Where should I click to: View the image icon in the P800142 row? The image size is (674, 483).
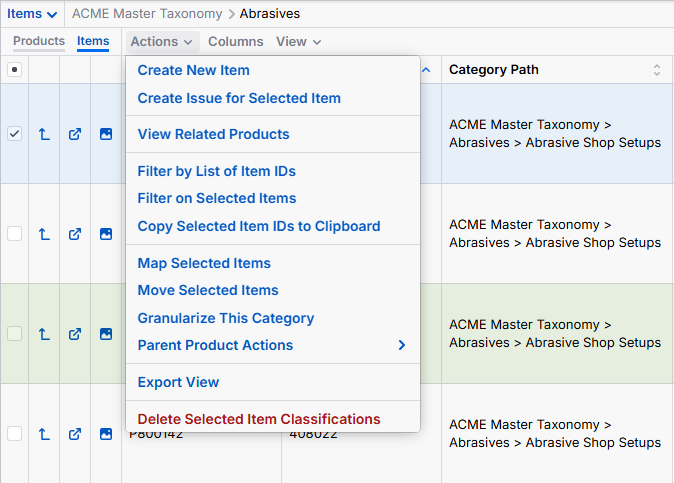pyautogui.click(x=106, y=434)
